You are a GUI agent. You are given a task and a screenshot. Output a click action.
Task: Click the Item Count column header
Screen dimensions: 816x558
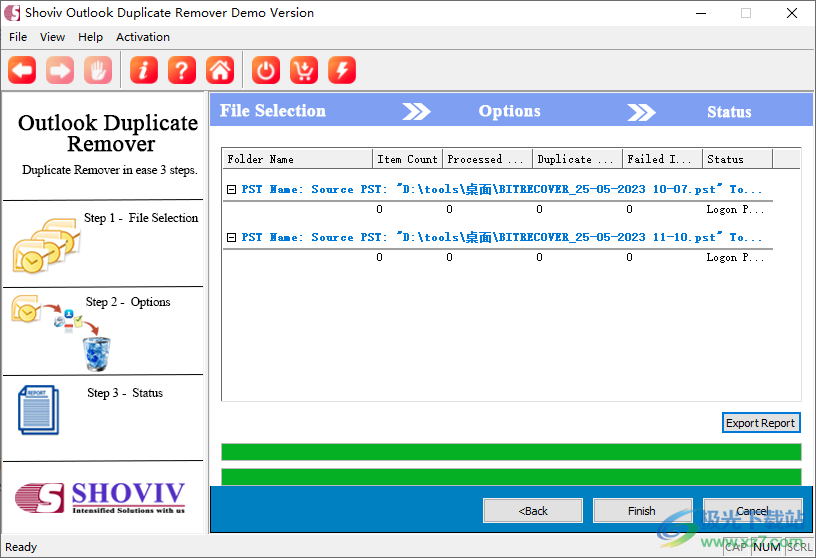click(x=408, y=159)
